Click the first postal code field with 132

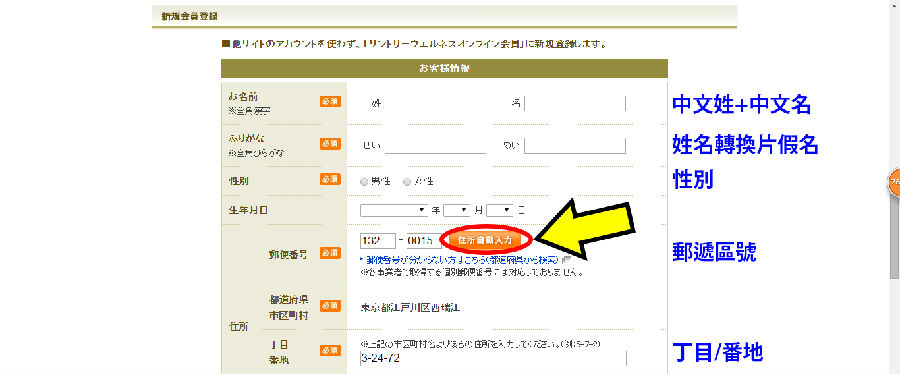[378, 240]
